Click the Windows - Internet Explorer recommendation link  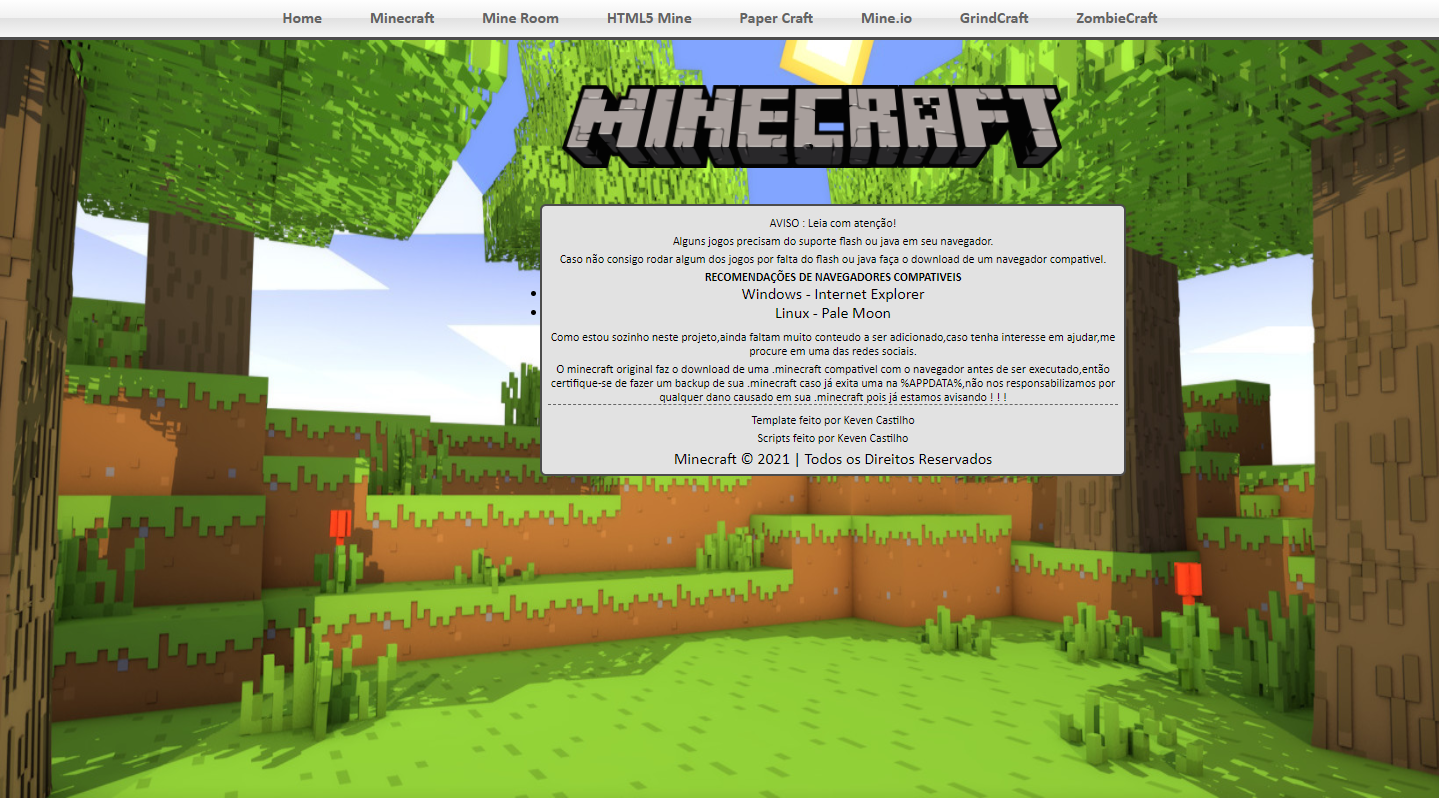831,294
